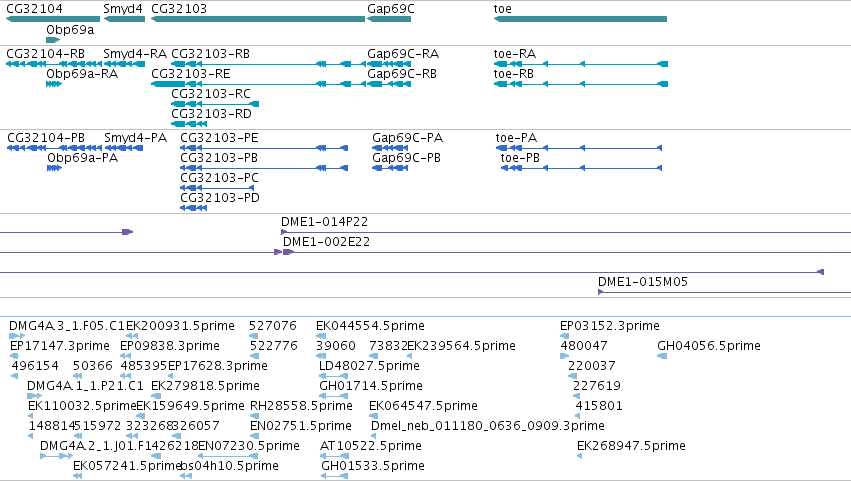Open transcript CG32104-RB label

pos(46,54)
